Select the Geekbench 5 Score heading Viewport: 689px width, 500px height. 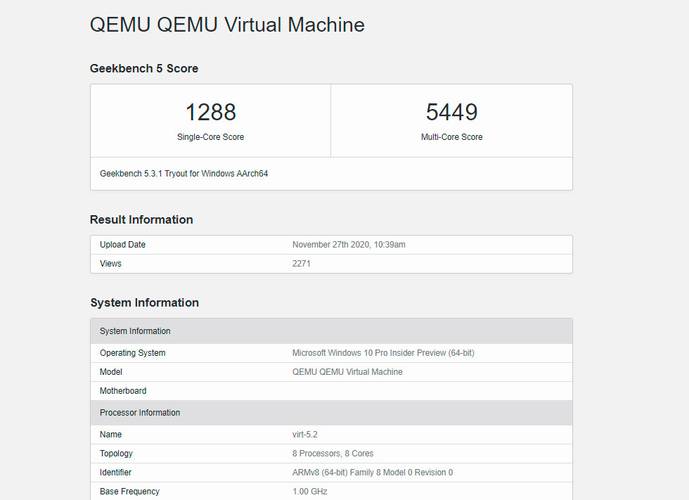click(144, 69)
